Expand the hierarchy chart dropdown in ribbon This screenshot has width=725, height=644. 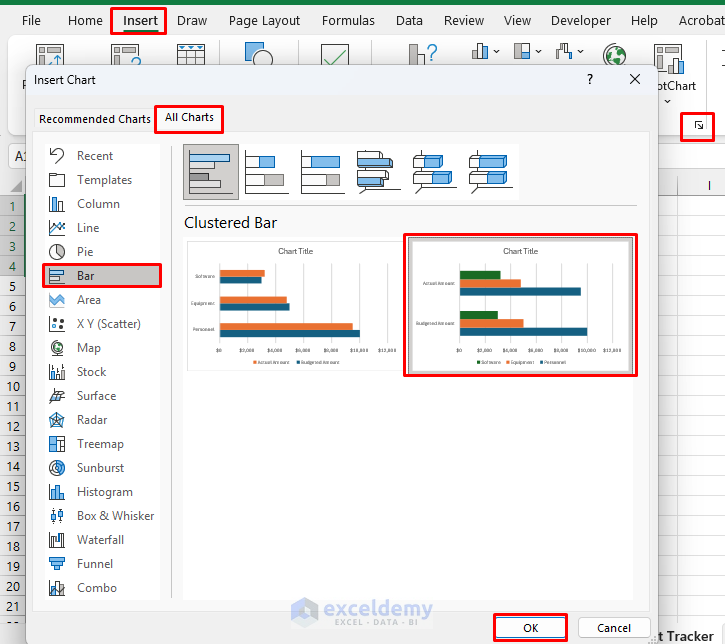pos(539,51)
